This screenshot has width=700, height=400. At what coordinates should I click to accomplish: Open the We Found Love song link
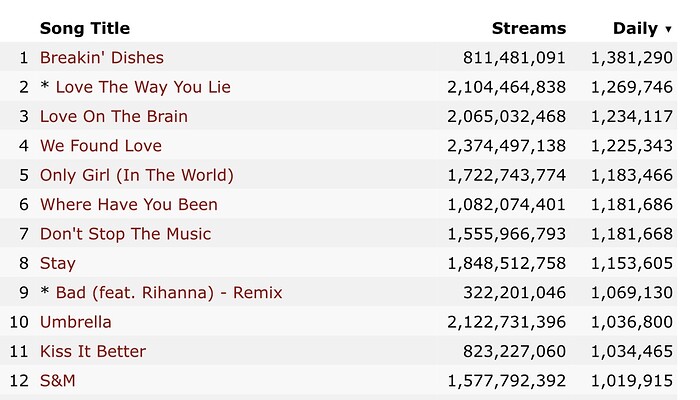coord(100,146)
